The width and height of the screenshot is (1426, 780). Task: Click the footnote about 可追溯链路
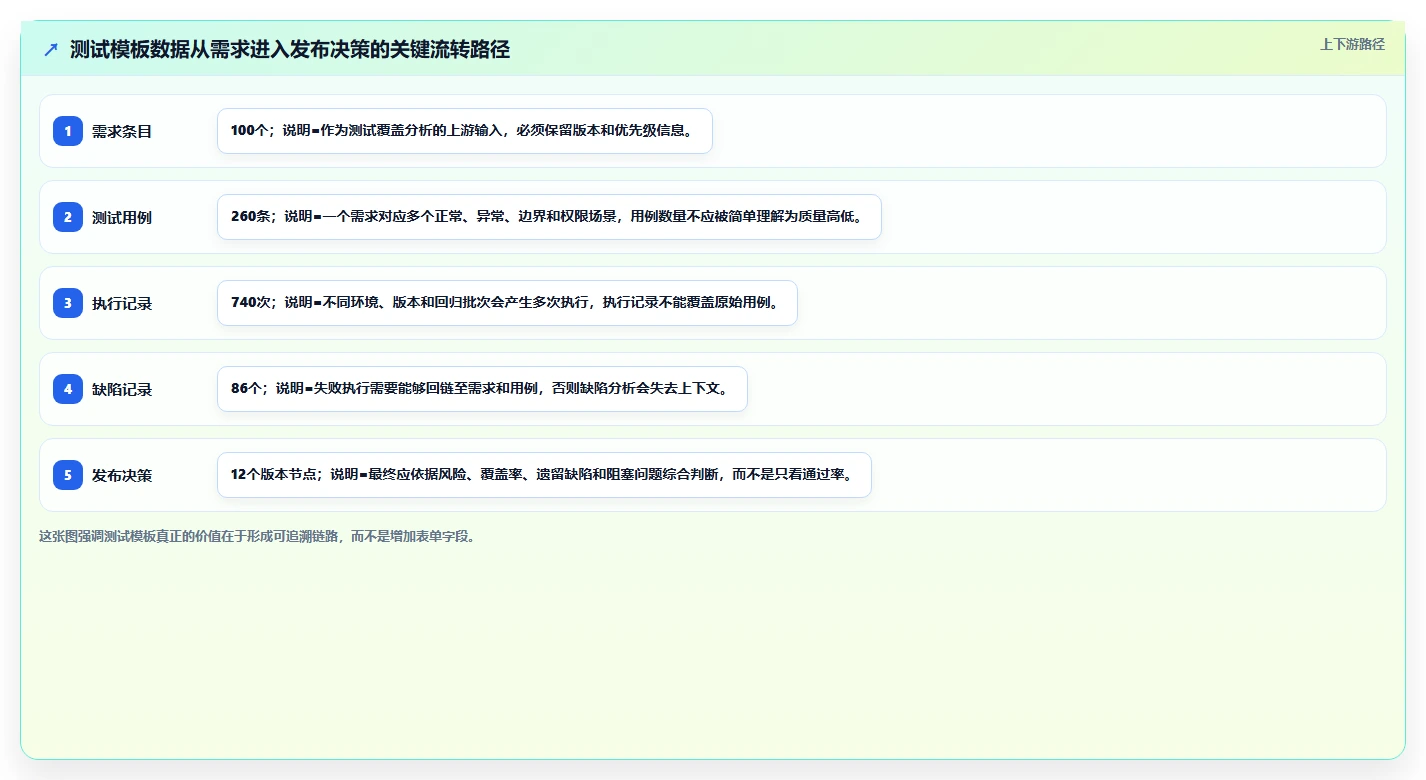coord(258,536)
